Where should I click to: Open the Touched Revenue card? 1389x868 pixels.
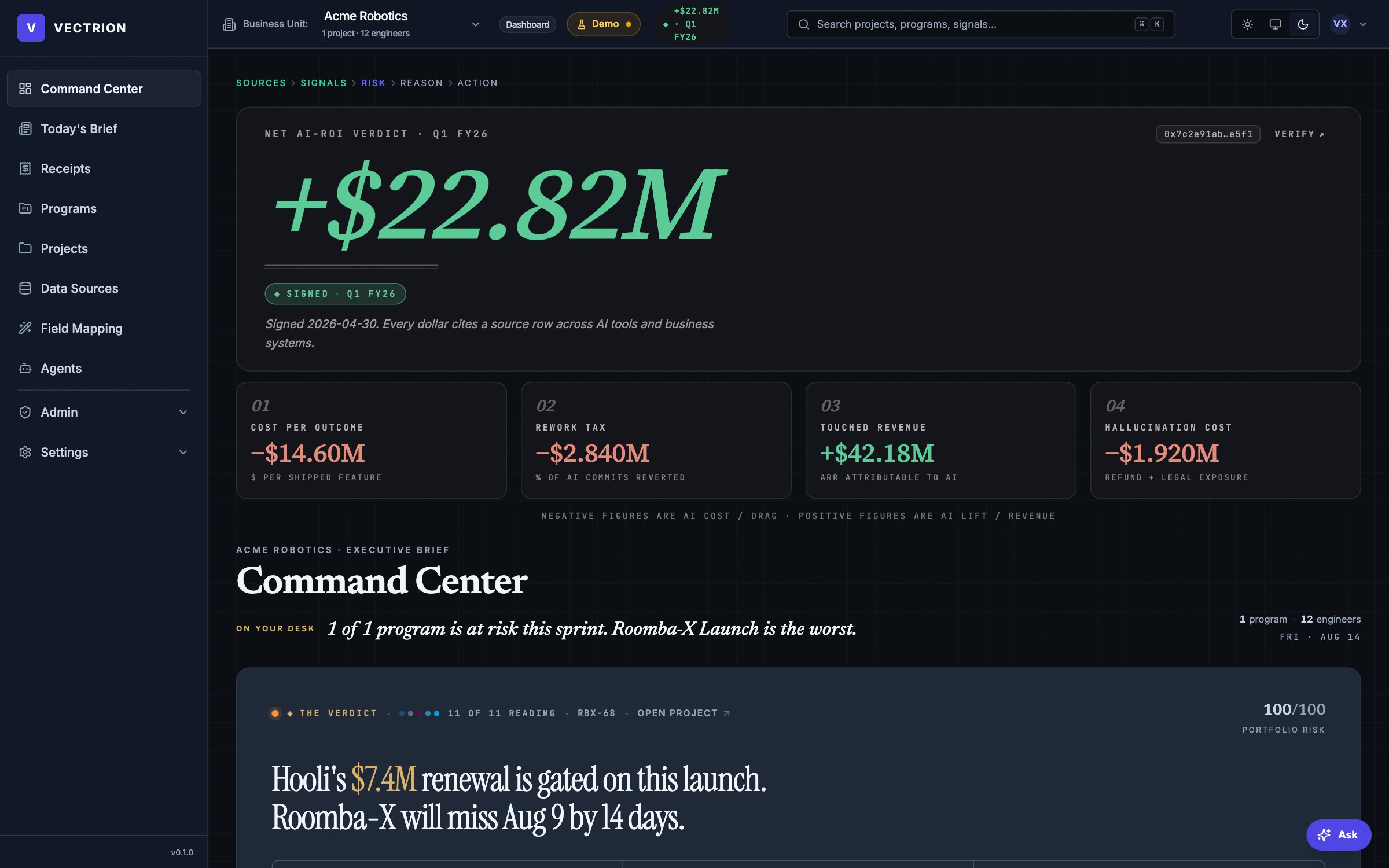pyautogui.click(x=941, y=440)
